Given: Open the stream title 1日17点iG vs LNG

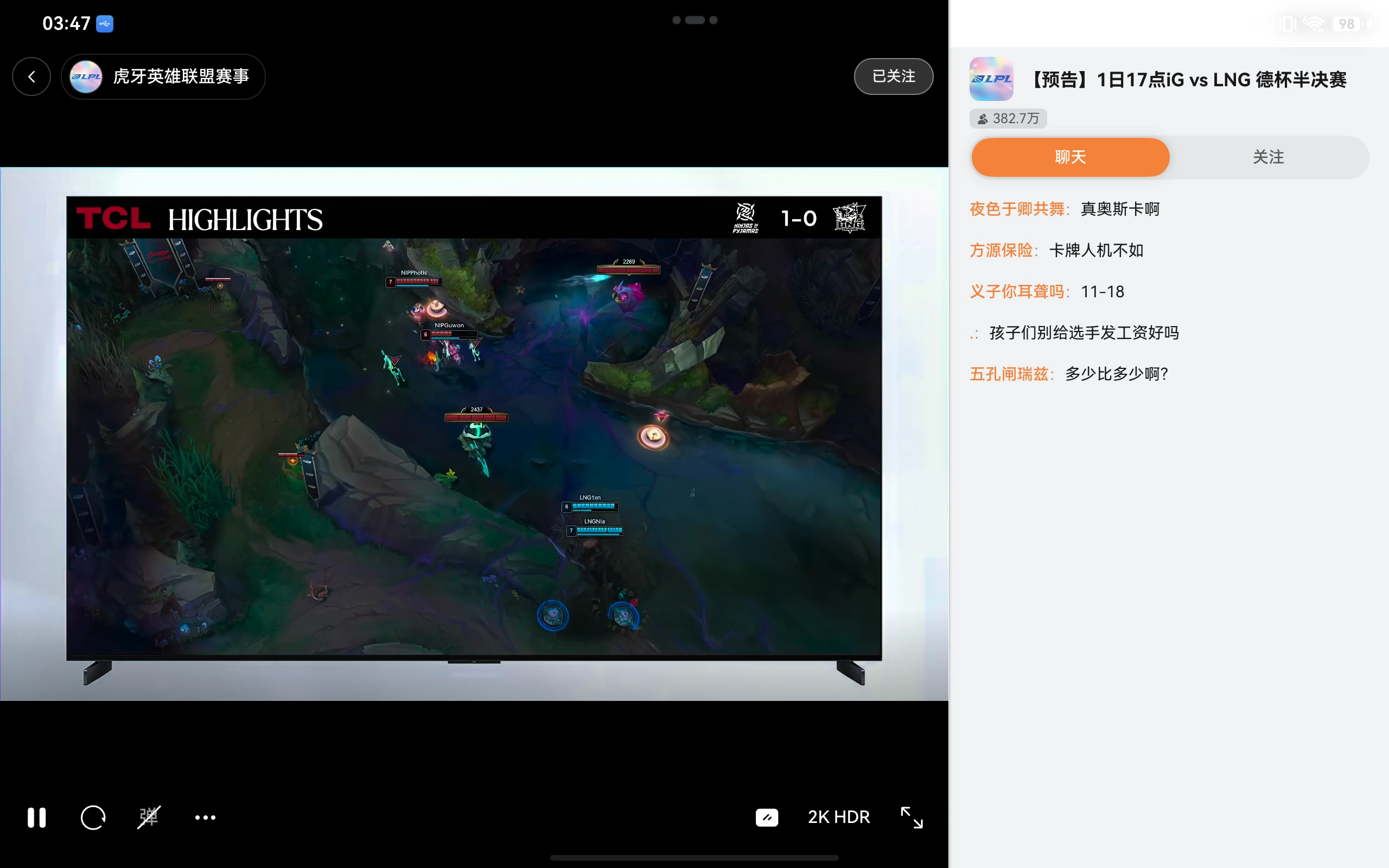Looking at the screenshot, I should pos(1188,79).
